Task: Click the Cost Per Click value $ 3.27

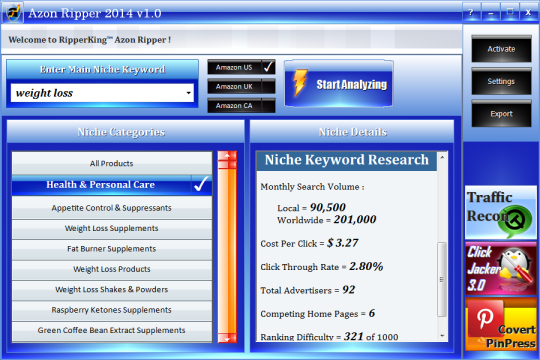Action: pyautogui.click(x=342, y=243)
